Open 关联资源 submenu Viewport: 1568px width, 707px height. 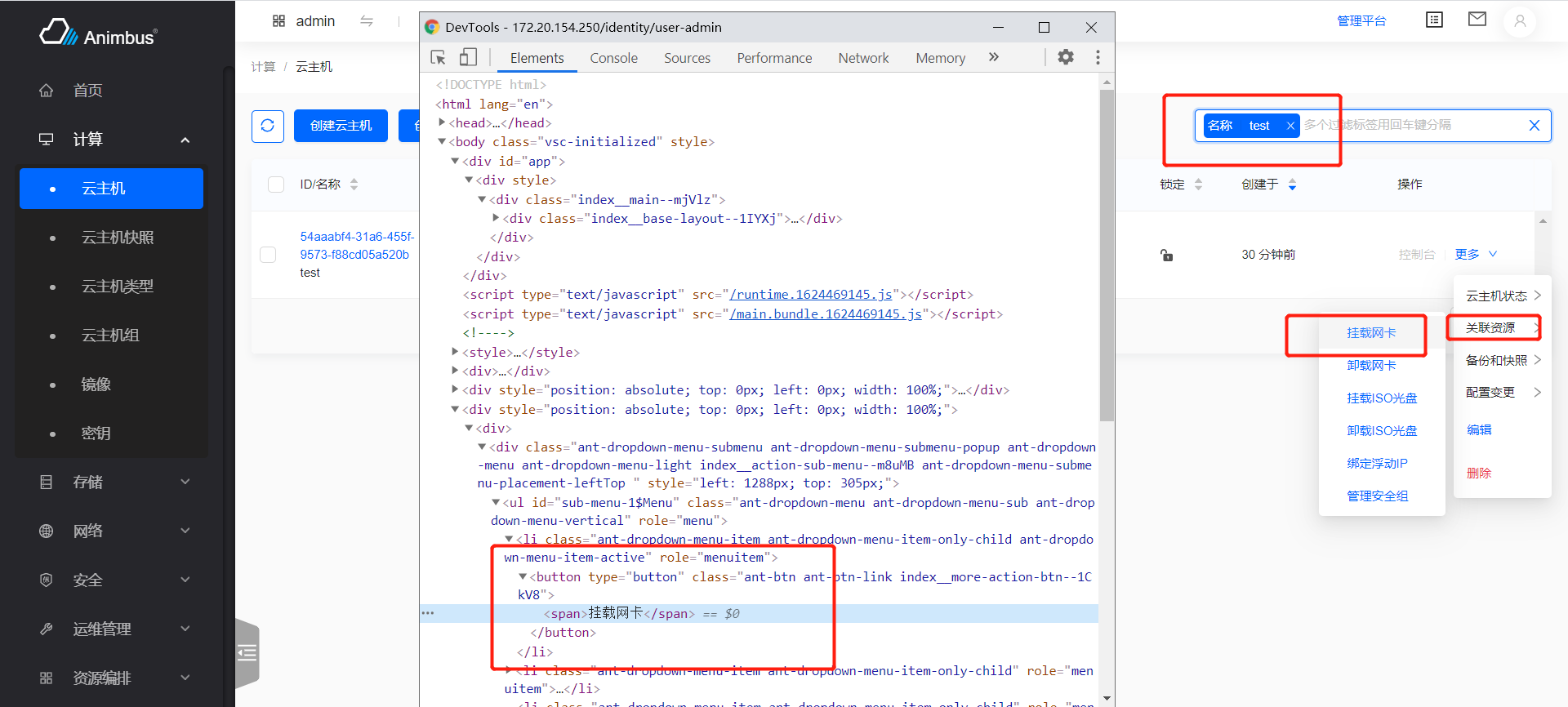click(x=1503, y=327)
